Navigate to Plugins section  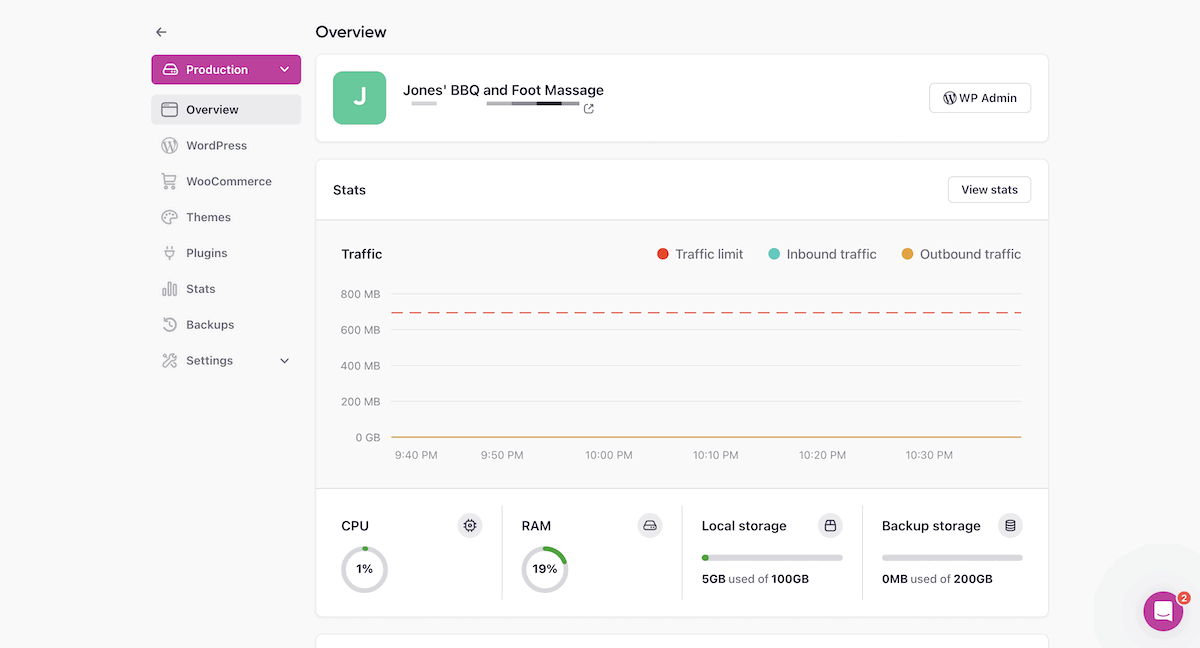click(226, 253)
